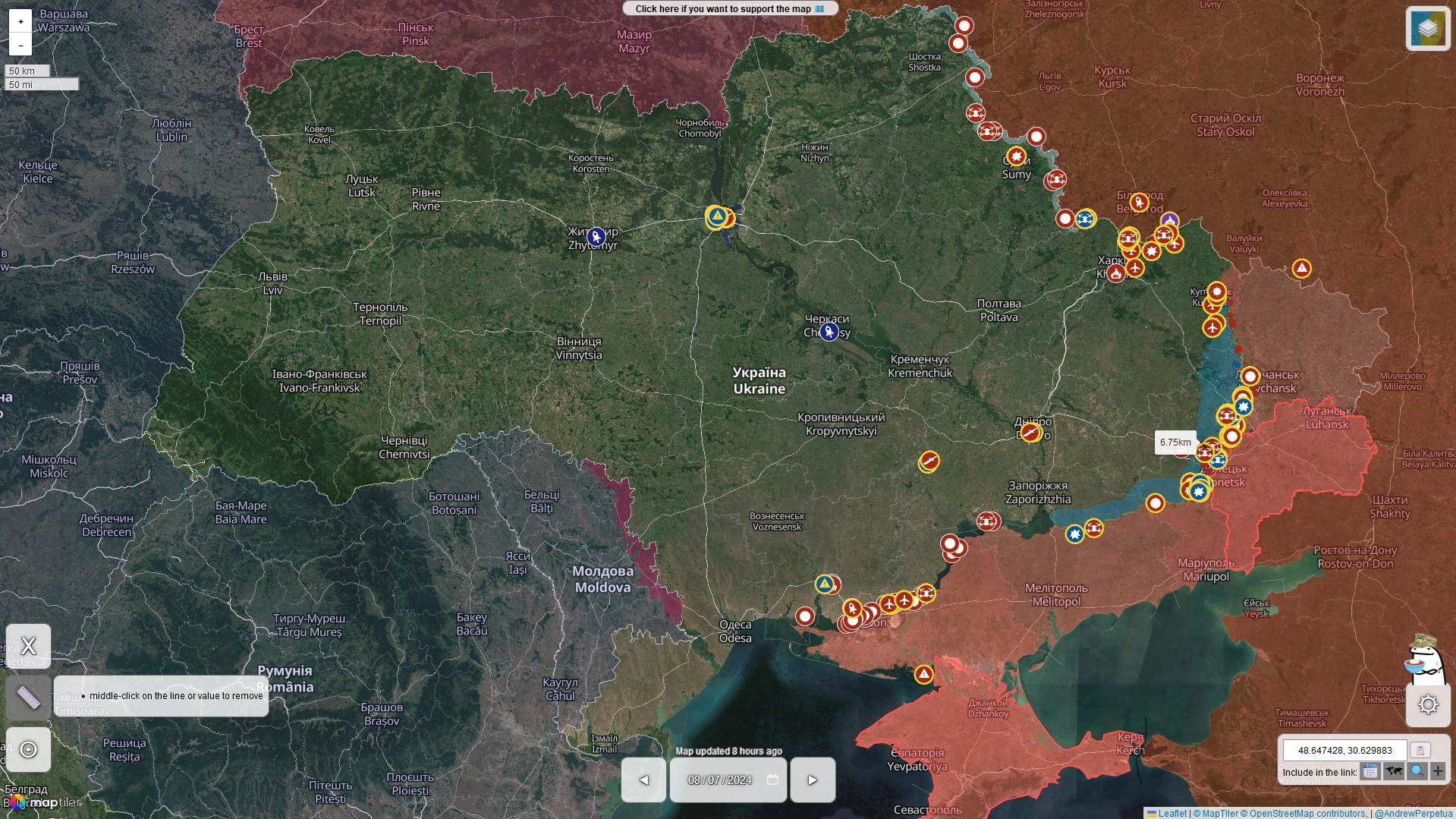Click the support the map banner
Viewport: 1456px width, 819px height.
pos(730,9)
